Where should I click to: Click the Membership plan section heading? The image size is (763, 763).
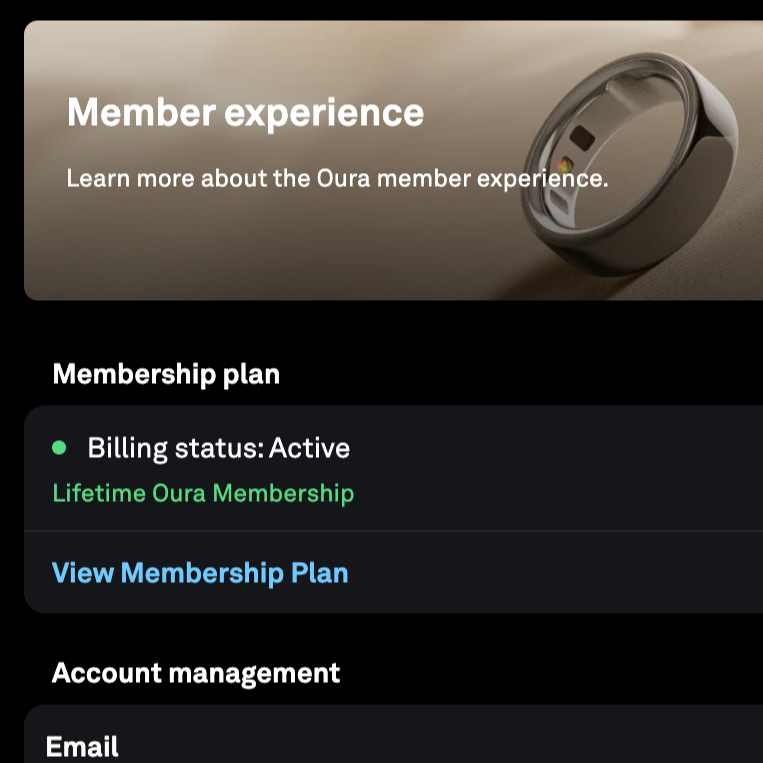click(x=166, y=374)
